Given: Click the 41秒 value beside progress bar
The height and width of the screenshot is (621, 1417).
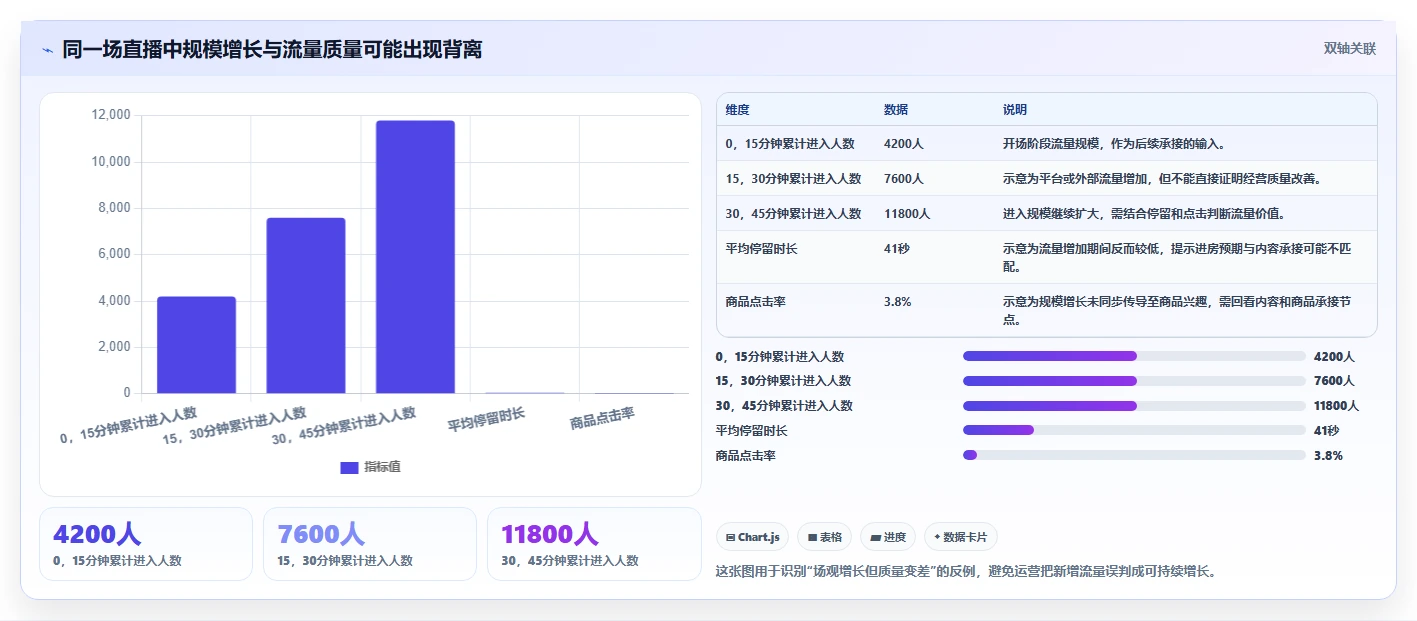Looking at the screenshot, I should (x=1327, y=431).
